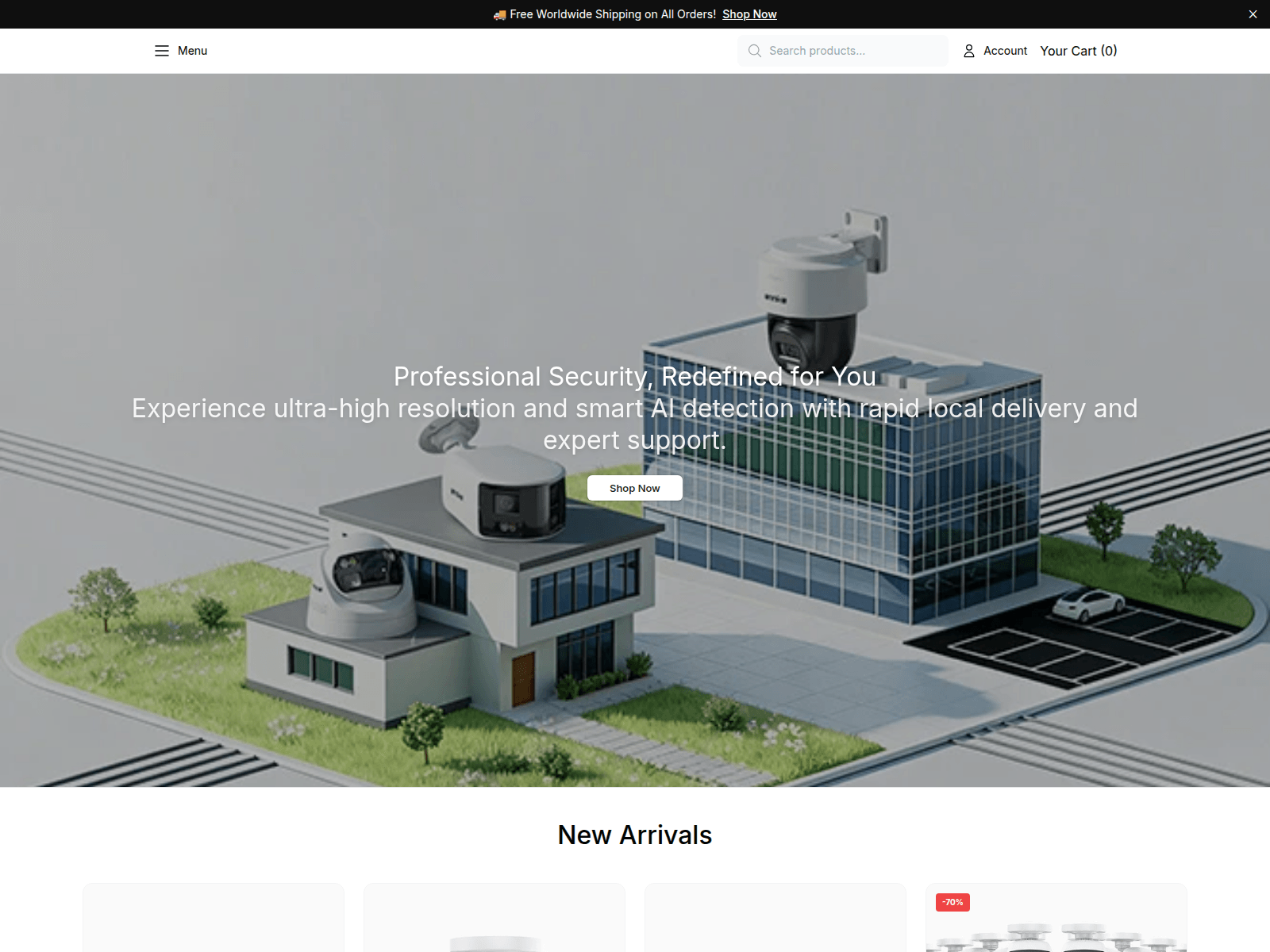Viewport: 1270px width, 952px height.
Task: Focus the Search products field
Action: pos(843,51)
